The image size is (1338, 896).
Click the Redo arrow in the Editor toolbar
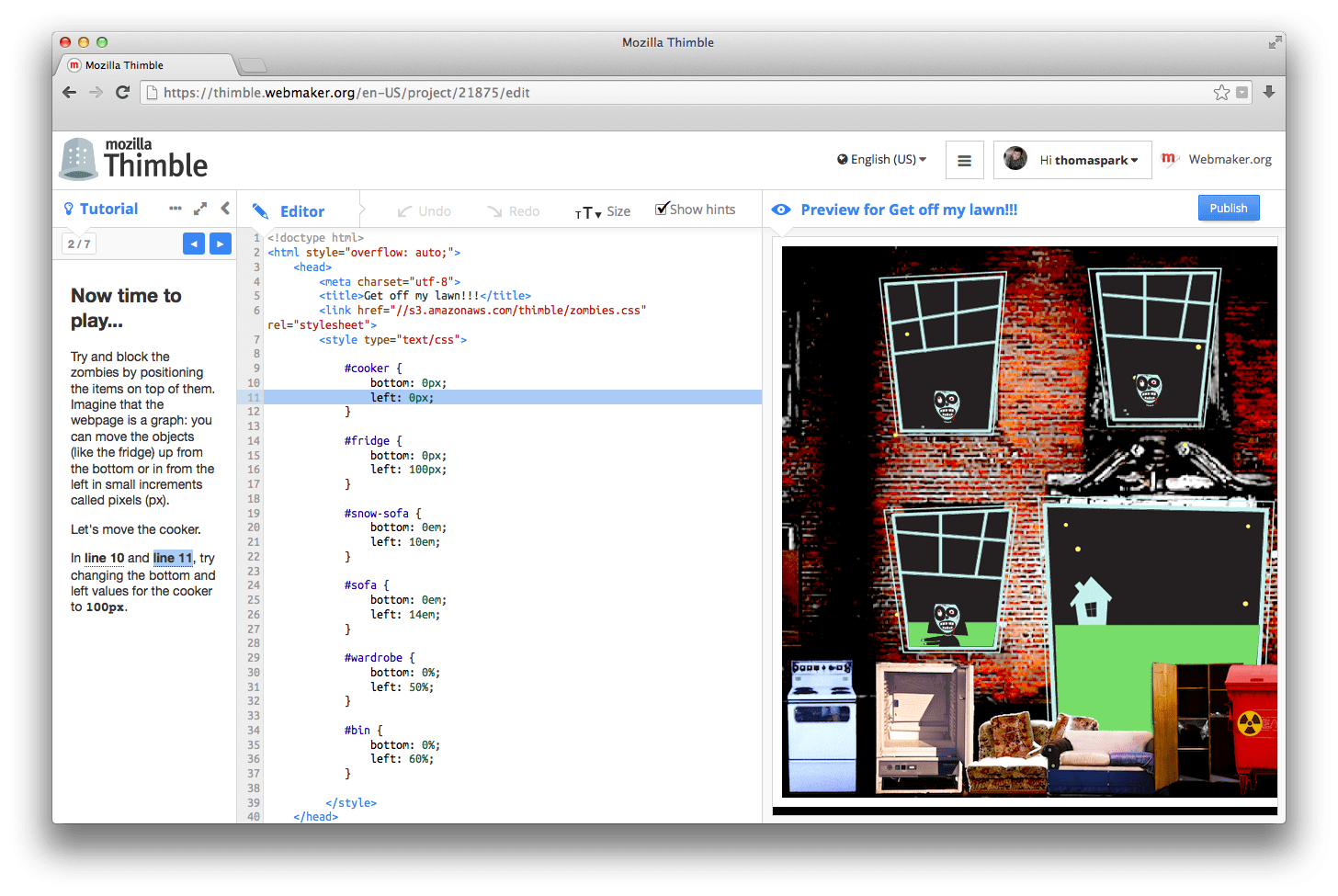coord(494,210)
